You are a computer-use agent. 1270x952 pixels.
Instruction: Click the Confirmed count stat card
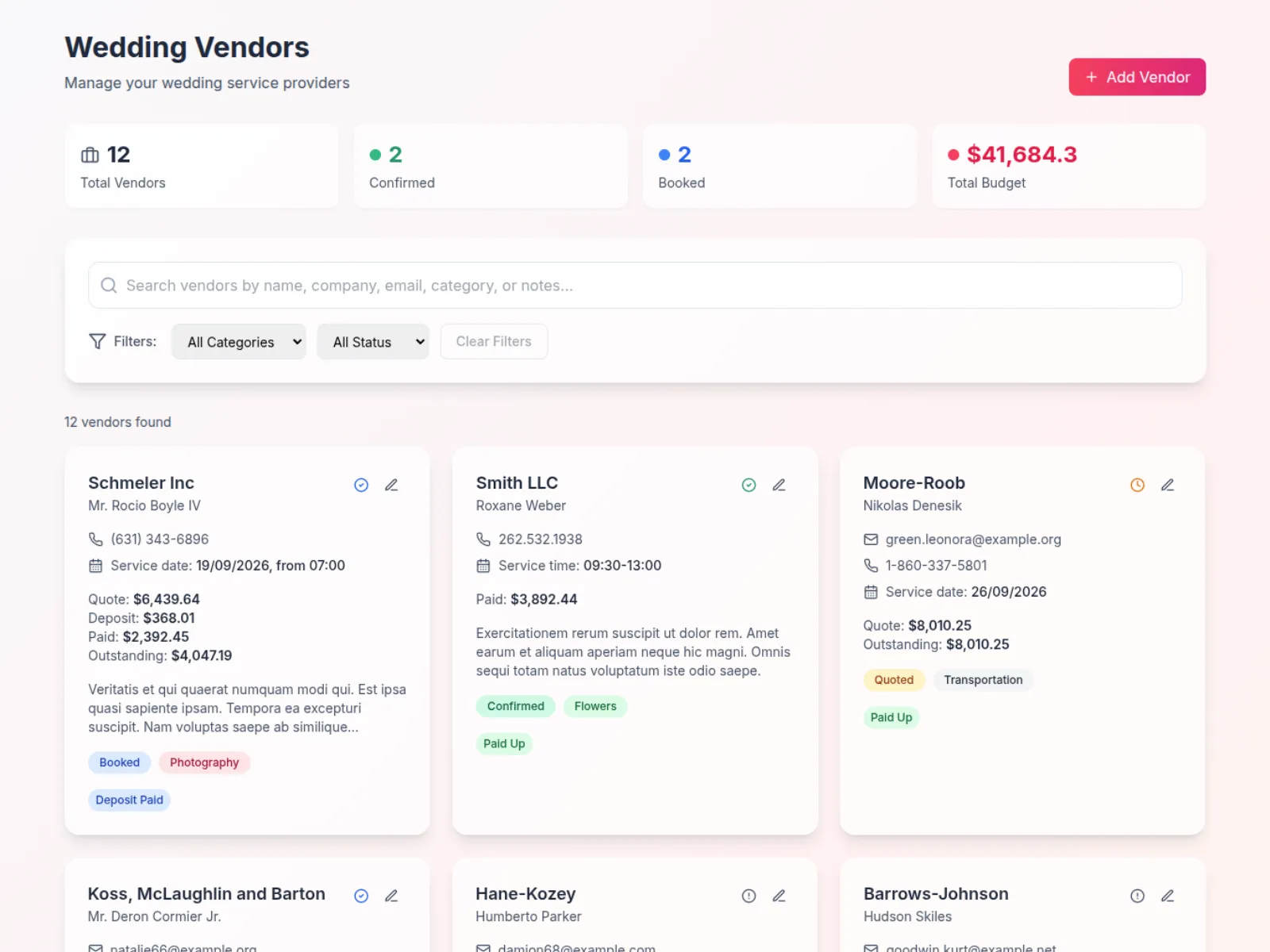coord(491,166)
